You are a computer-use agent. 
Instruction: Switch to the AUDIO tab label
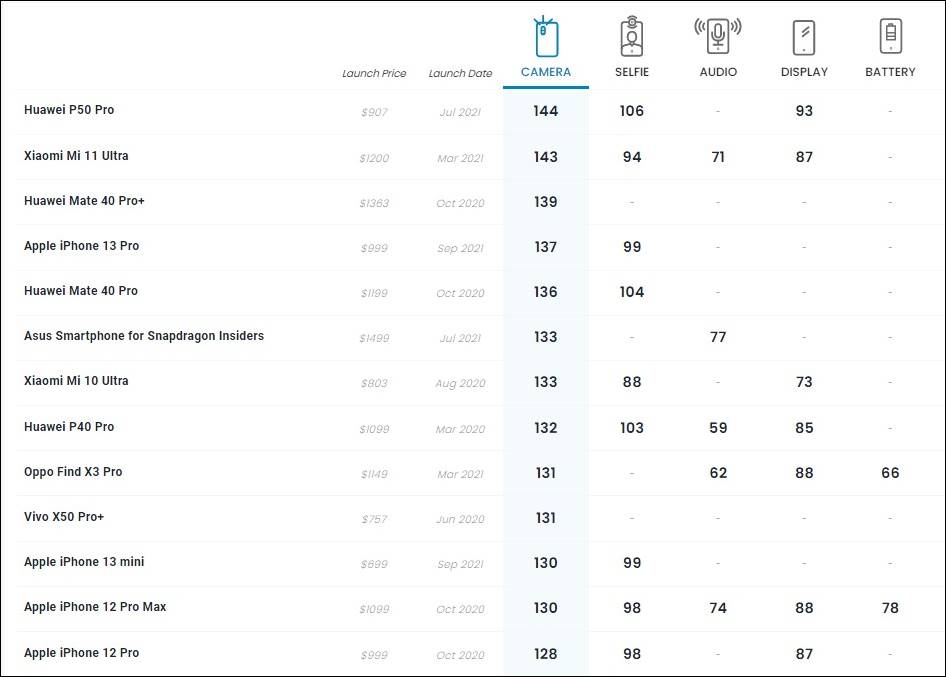click(718, 72)
